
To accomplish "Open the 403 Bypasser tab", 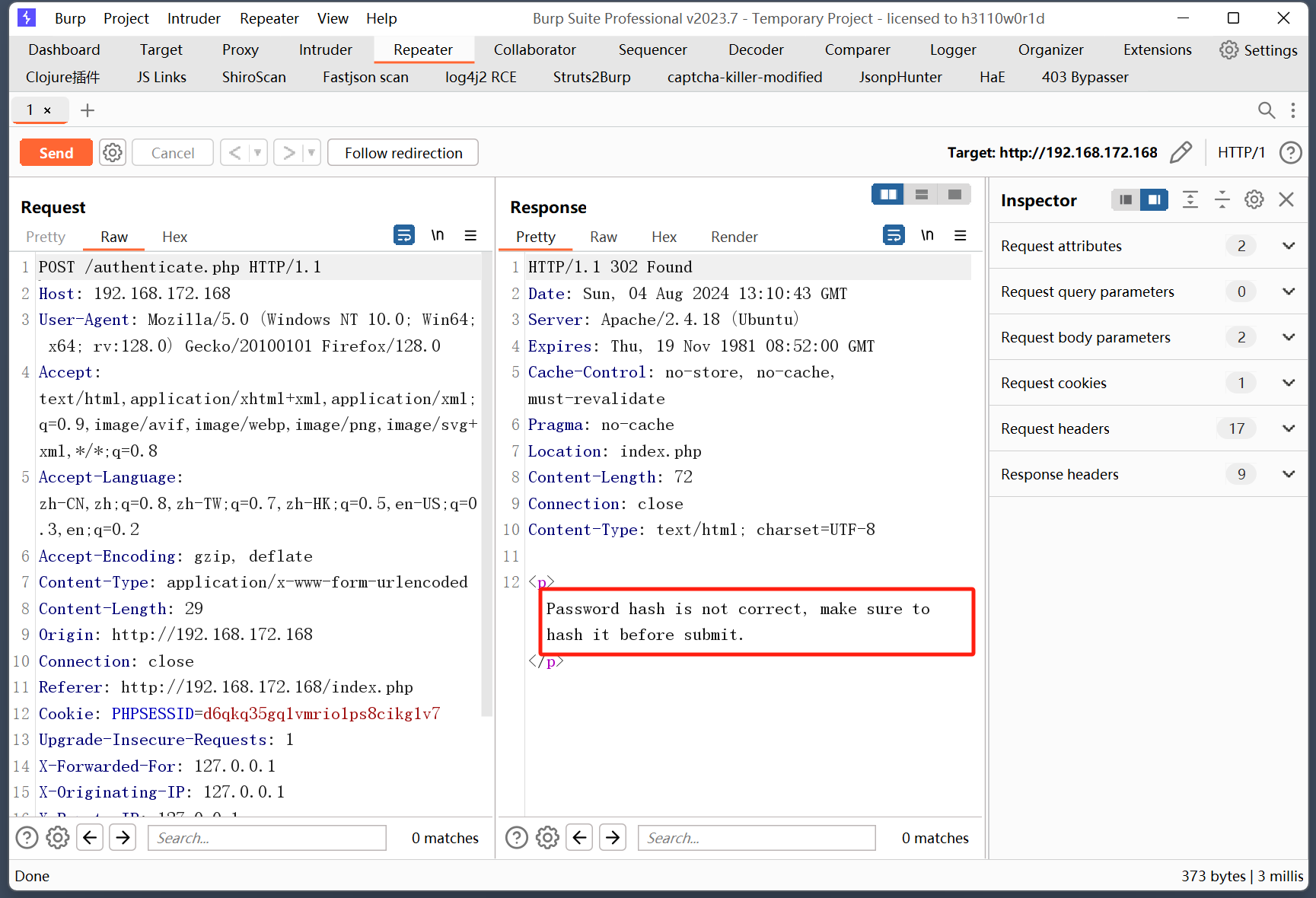I will [x=1085, y=77].
